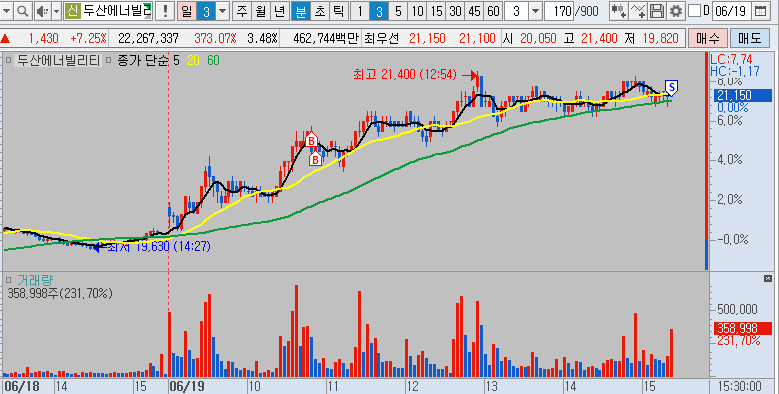Click the 358,998주(231.70%) volume text
Image resolution: width=779 pixels, height=394 pixels.
[x=60, y=294]
